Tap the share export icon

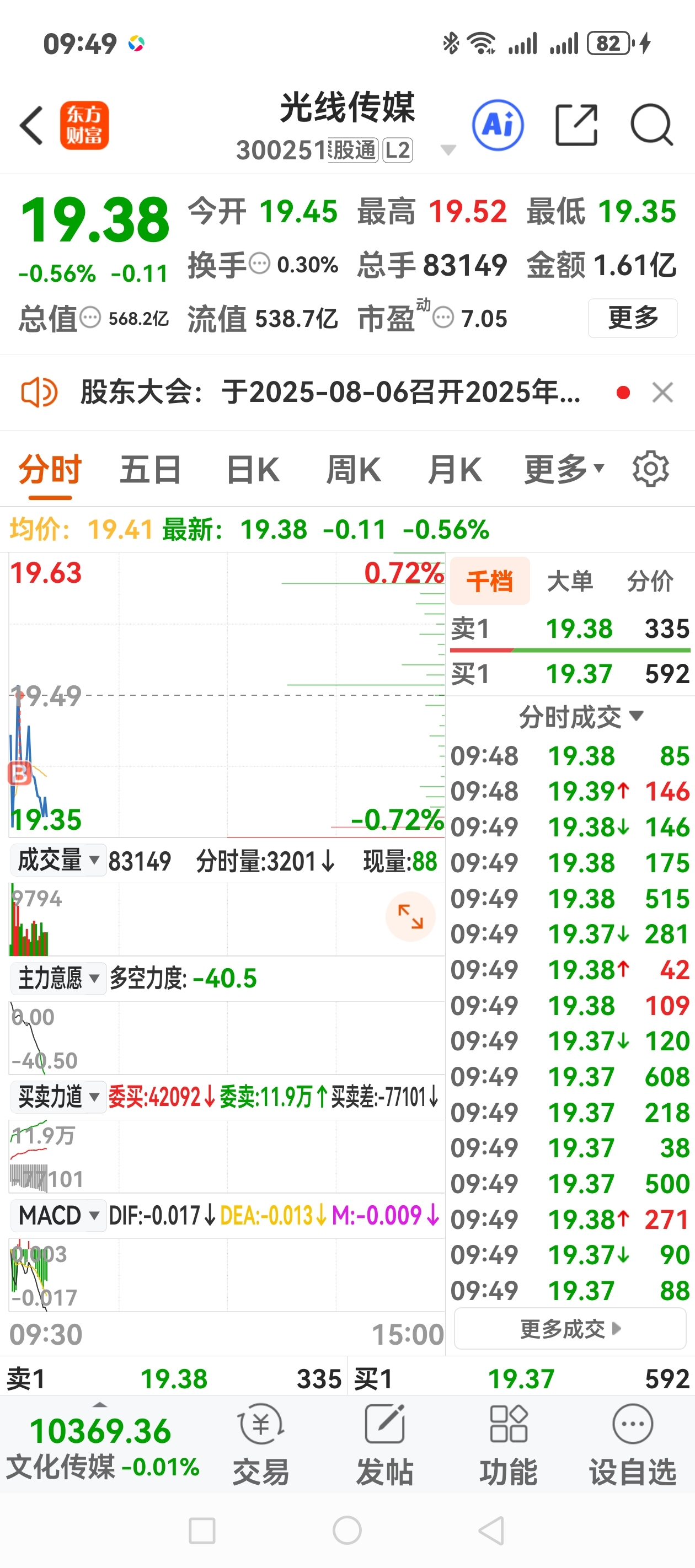click(576, 125)
